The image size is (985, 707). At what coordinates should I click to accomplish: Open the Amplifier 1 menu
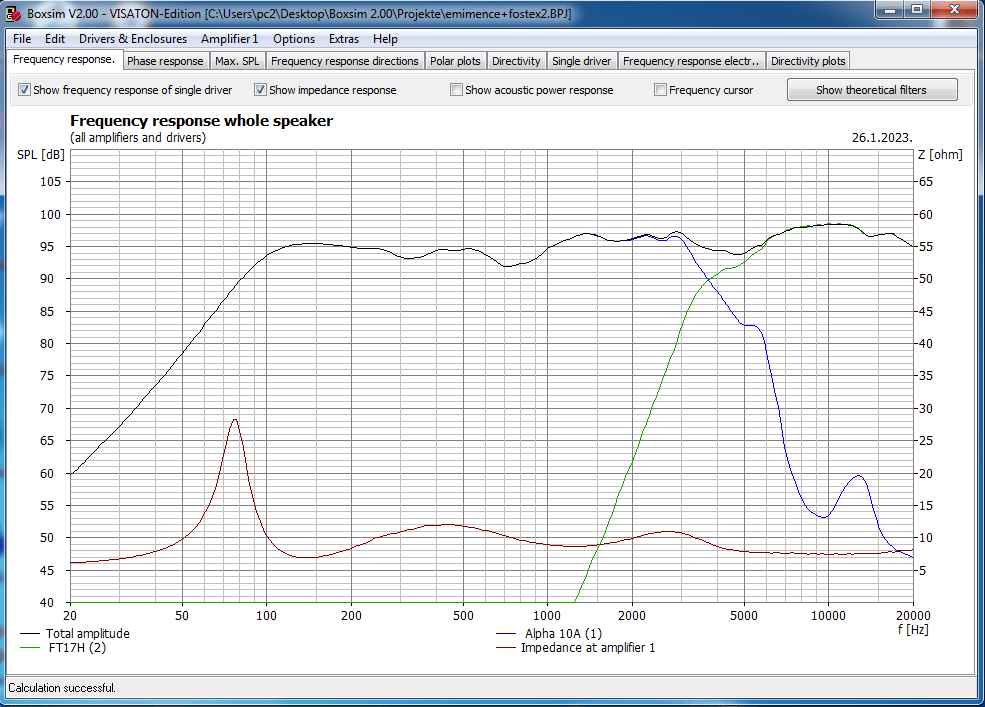point(229,39)
